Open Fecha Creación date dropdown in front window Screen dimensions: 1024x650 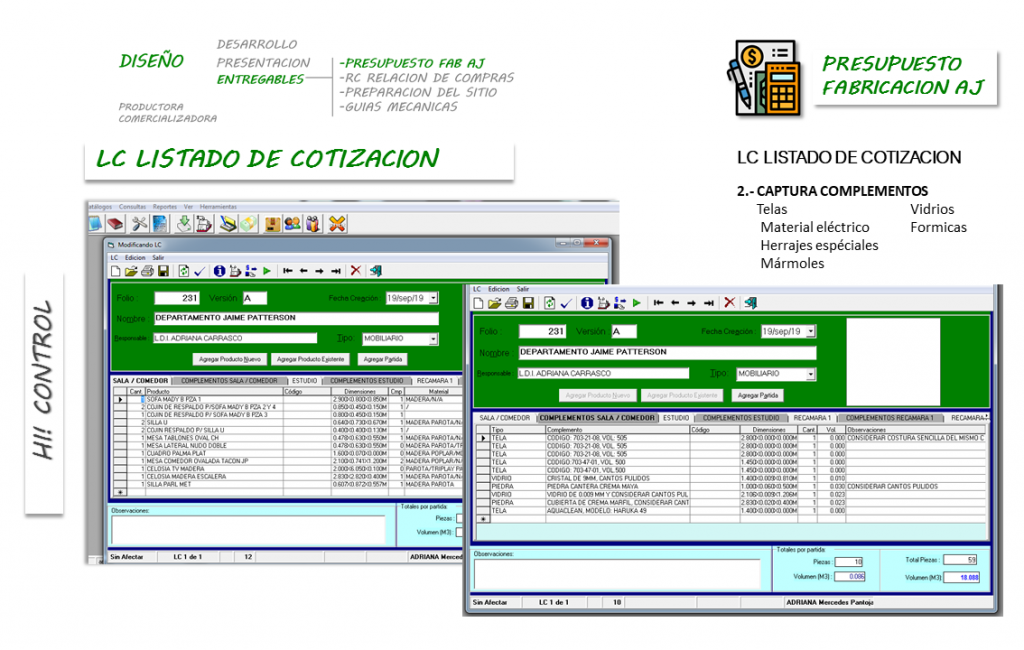point(810,331)
